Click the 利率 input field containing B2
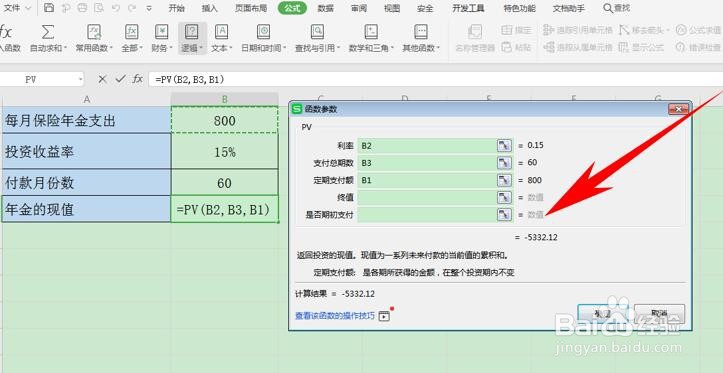Viewport: 723px width, 373px height. tap(427, 146)
